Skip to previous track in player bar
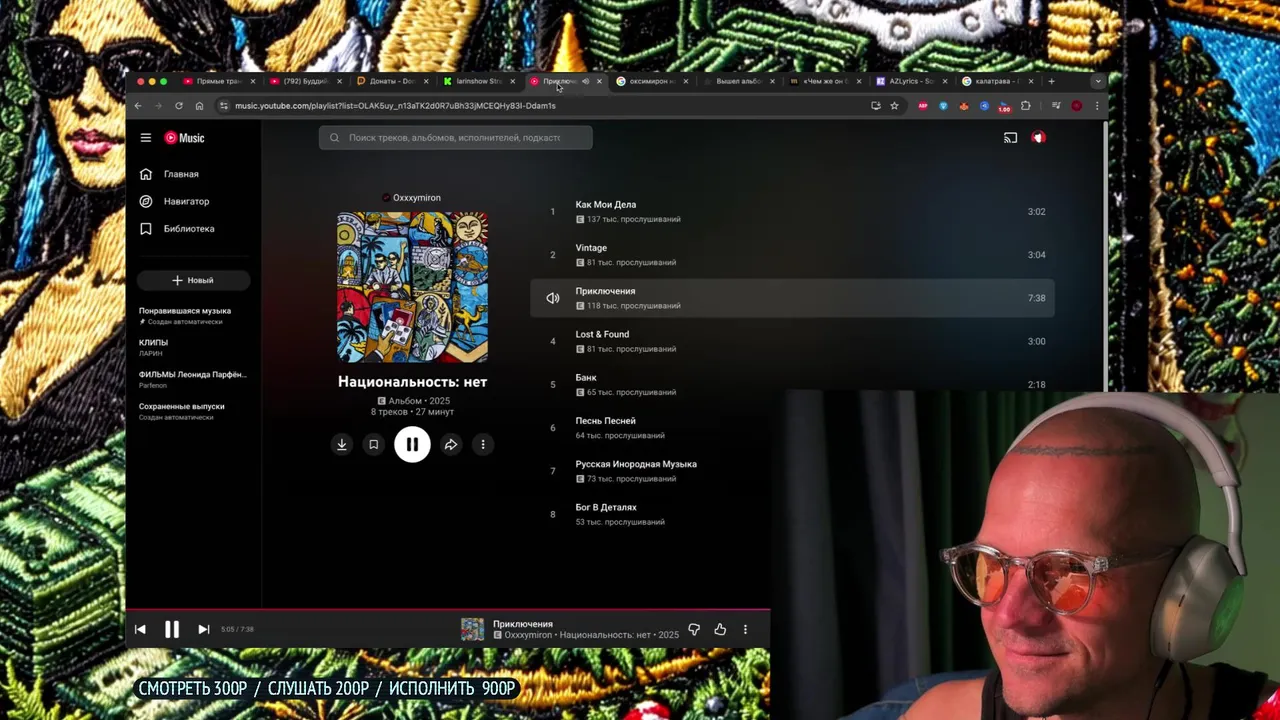 click(140, 629)
